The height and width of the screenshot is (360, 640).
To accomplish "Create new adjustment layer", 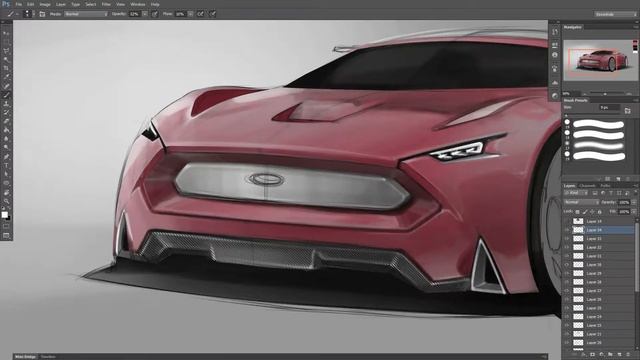I will tap(601, 355).
